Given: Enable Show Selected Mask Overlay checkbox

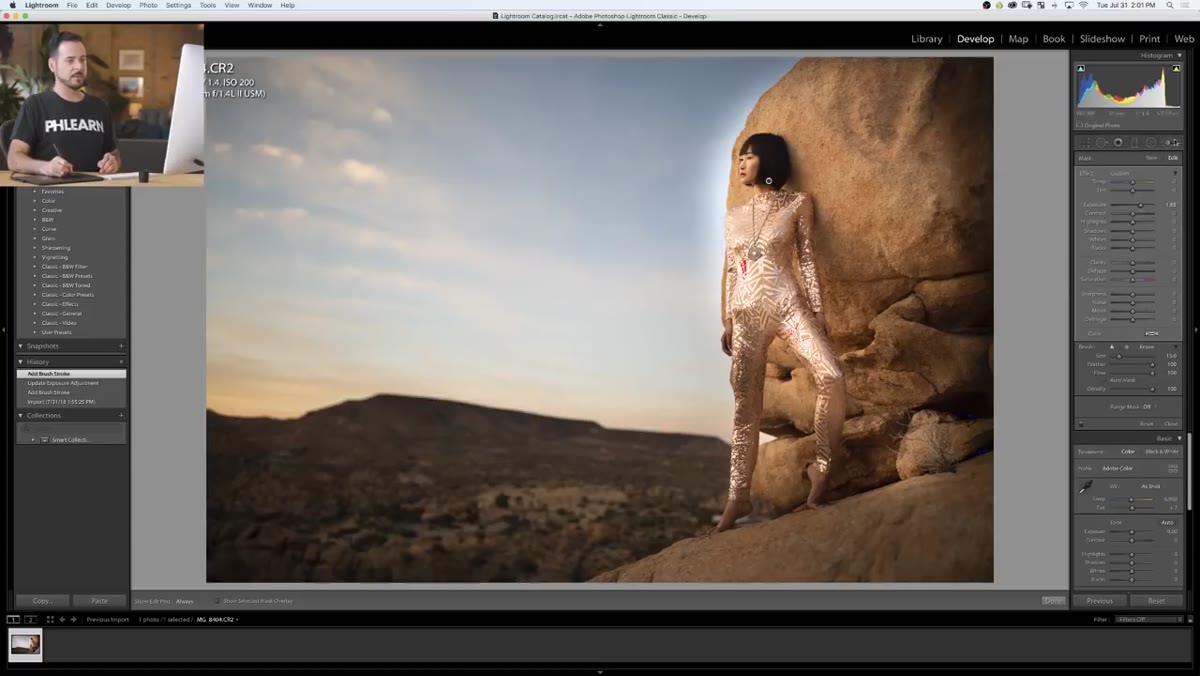Looking at the screenshot, I should [217, 601].
